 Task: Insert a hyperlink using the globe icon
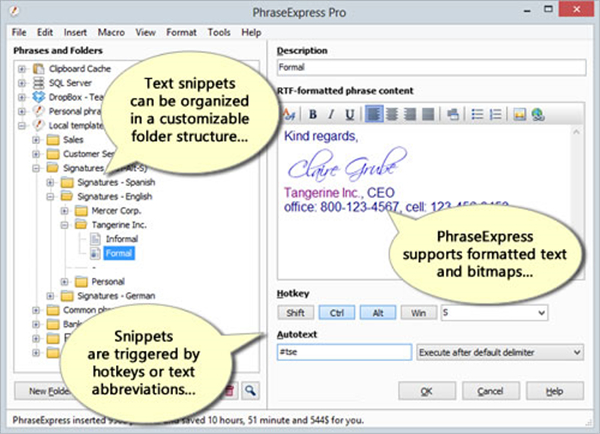point(537,113)
